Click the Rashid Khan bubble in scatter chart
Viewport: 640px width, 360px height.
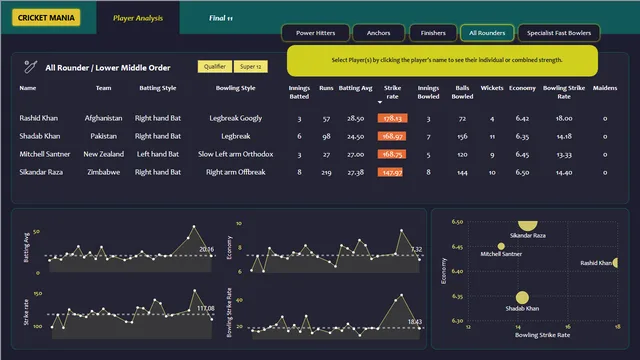tap(616, 263)
